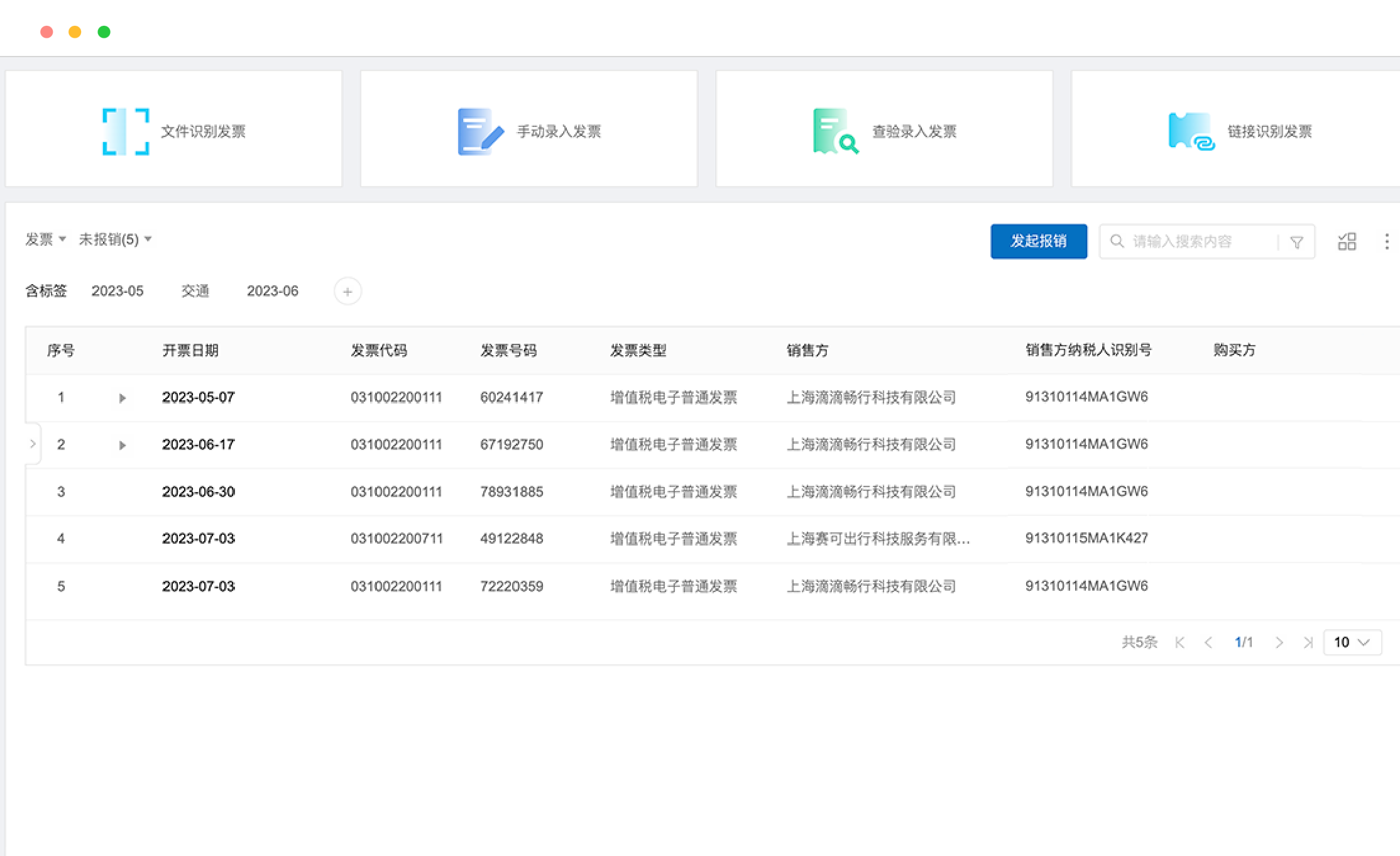The height and width of the screenshot is (856, 1400).
Task: Open the page size 10 dropdown
Action: point(1352,642)
